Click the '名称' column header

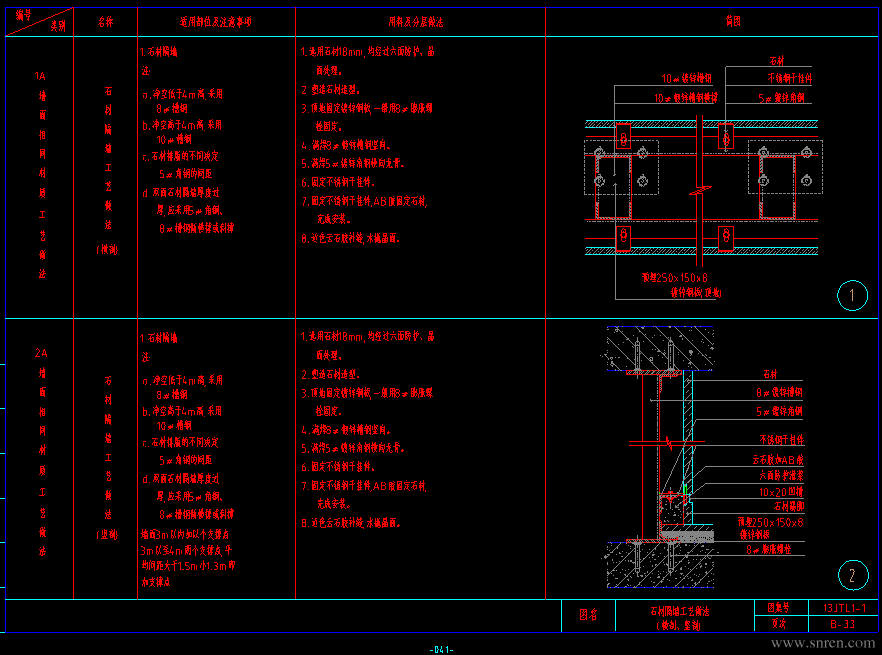[x=106, y=22]
